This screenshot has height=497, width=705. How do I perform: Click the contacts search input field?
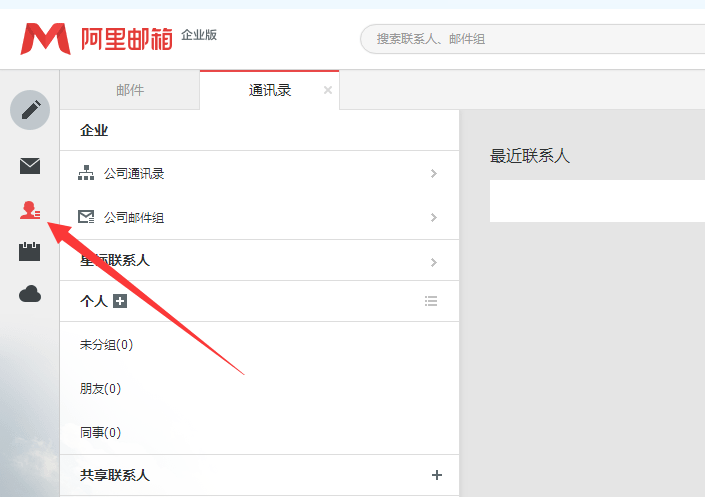530,39
